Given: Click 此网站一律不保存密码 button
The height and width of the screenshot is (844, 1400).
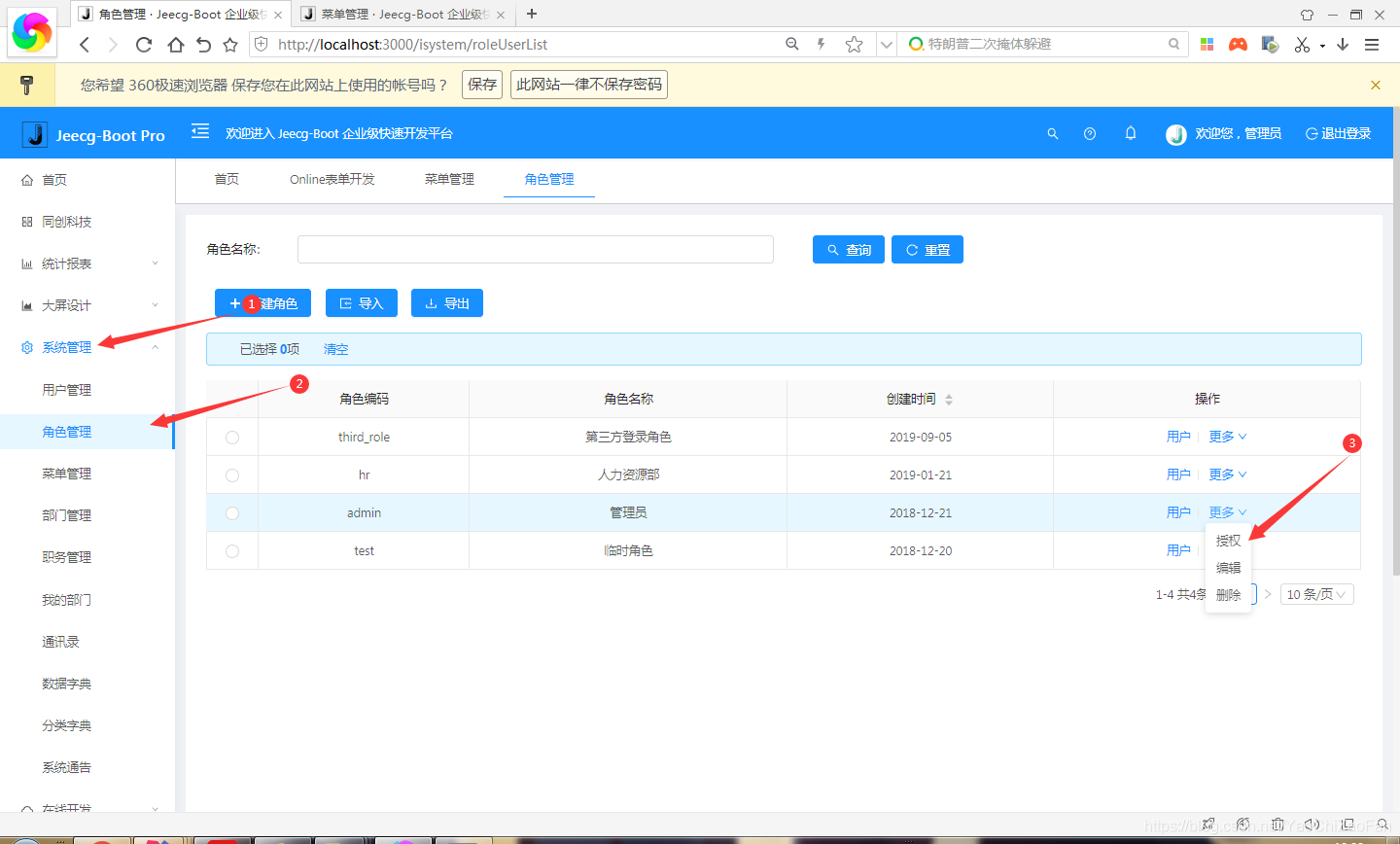Looking at the screenshot, I should [x=589, y=85].
